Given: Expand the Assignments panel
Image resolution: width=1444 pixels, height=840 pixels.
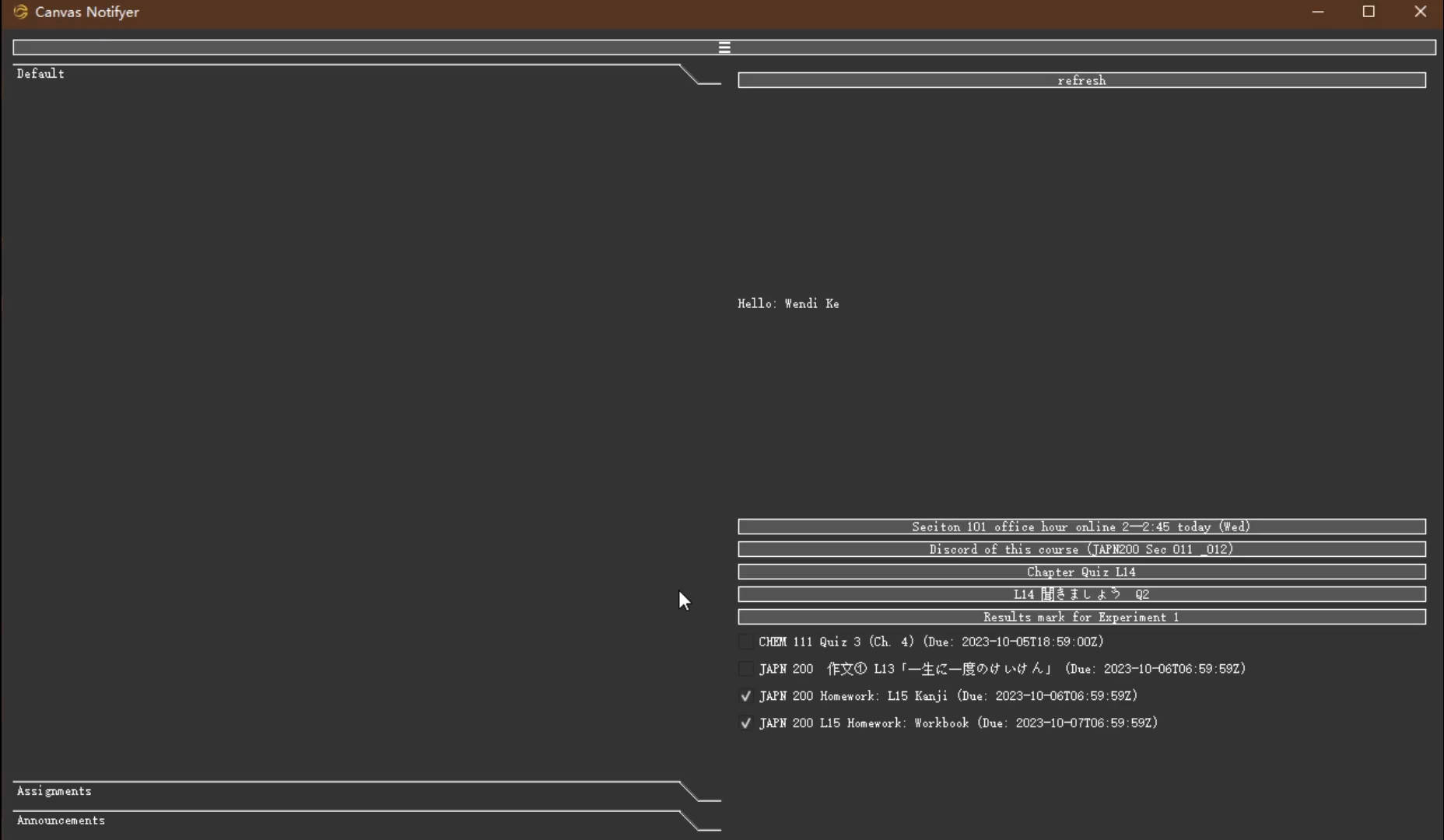Looking at the screenshot, I should click(54, 791).
